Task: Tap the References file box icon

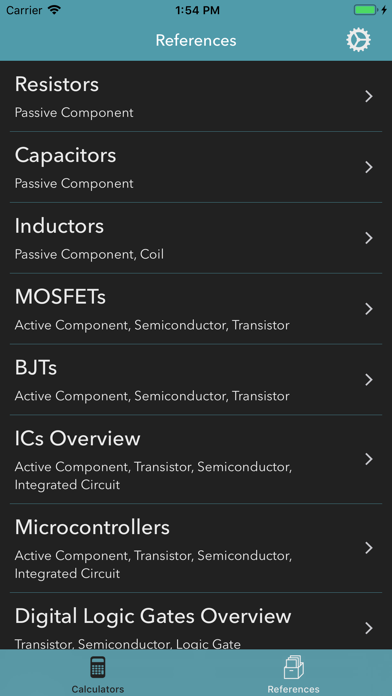Action: (293, 668)
